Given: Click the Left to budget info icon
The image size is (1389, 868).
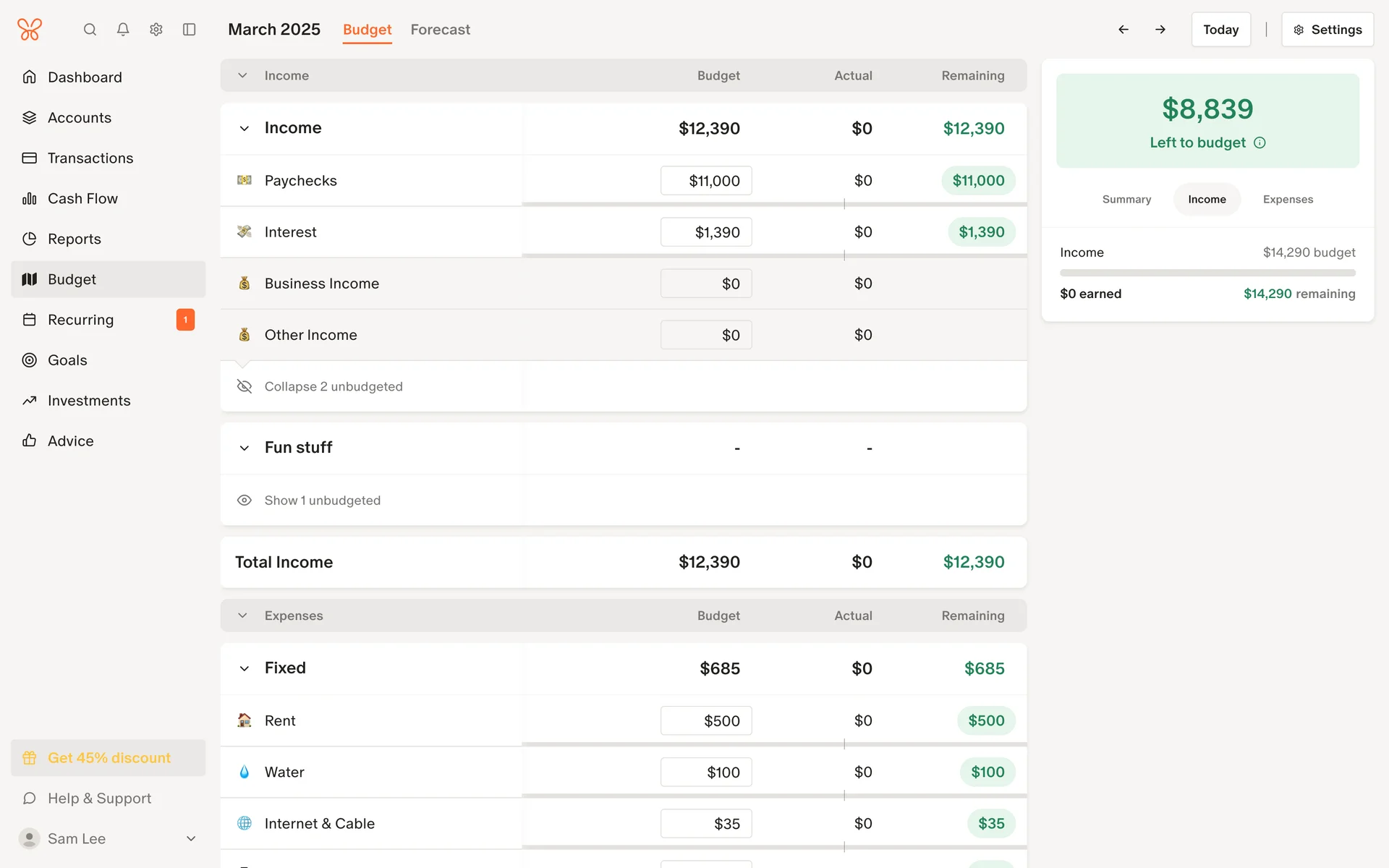Looking at the screenshot, I should point(1260,143).
